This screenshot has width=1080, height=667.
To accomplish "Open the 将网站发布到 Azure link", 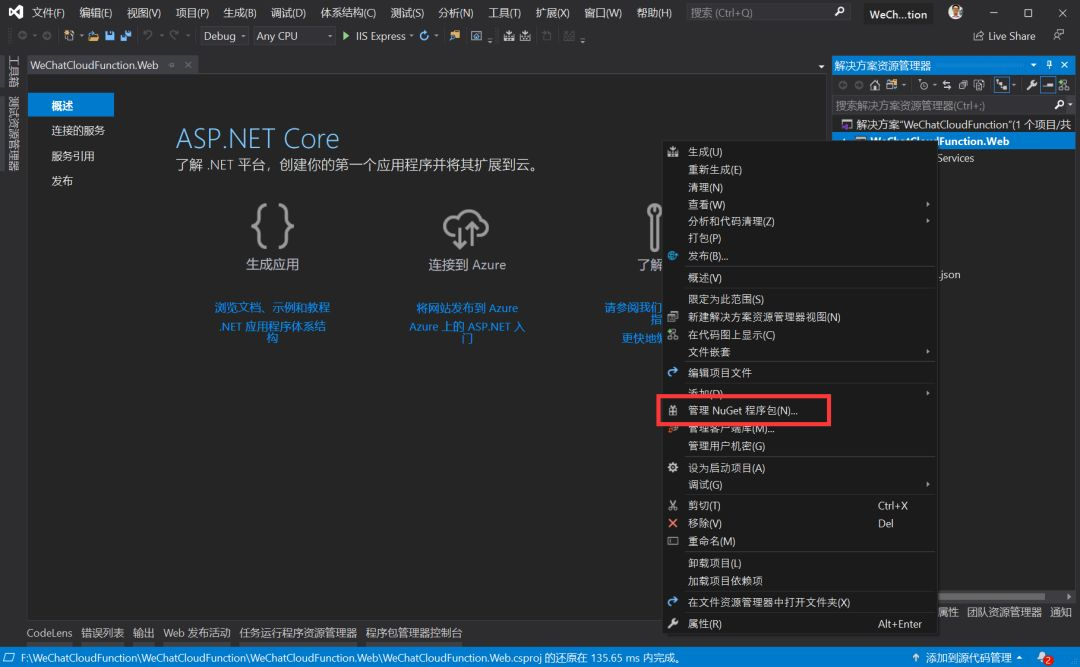I will click(x=467, y=307).
